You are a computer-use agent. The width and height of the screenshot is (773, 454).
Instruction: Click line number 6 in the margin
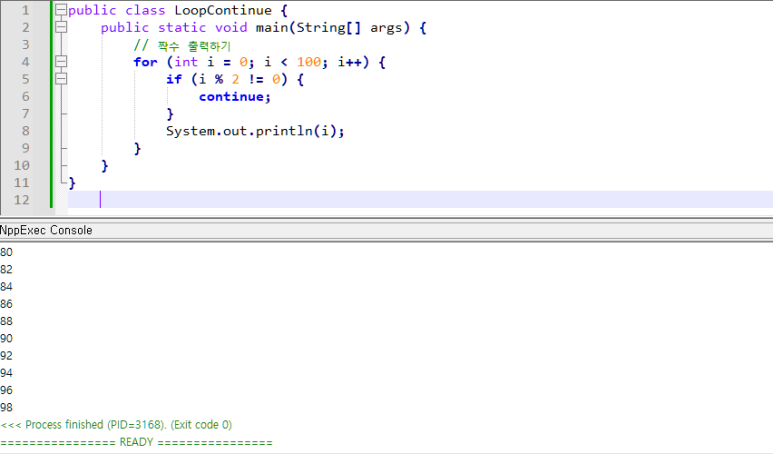tap(25, 97)
